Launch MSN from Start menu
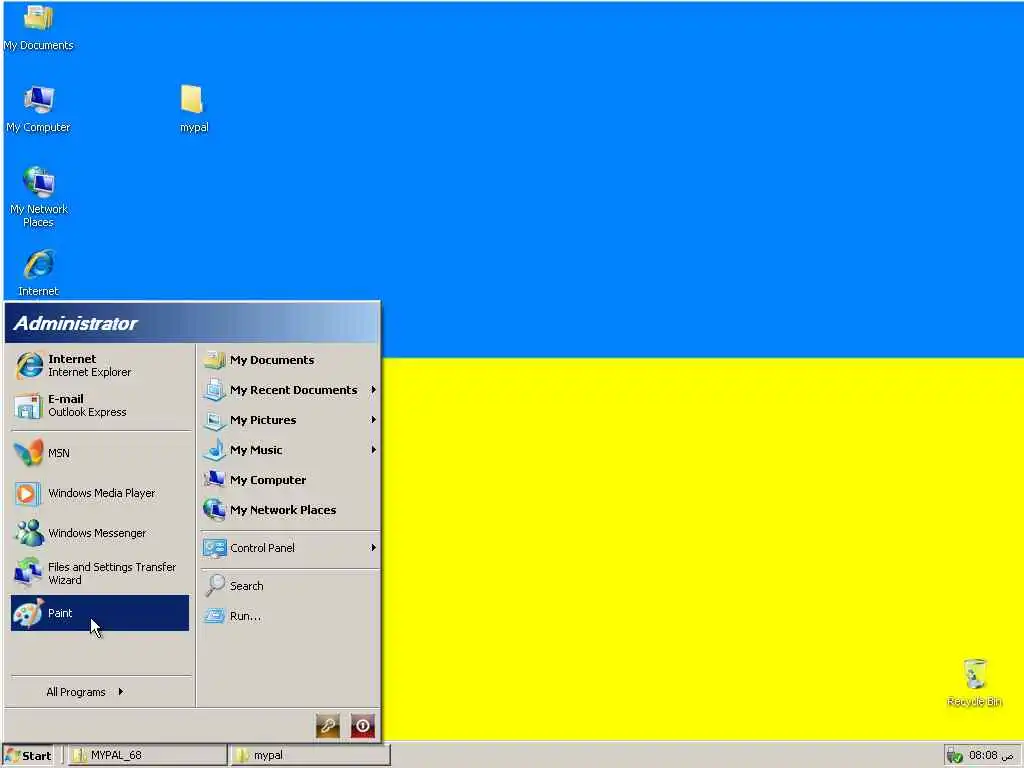Image resolution: width=1024 pixels, height=768 pixels. (100, 453)
